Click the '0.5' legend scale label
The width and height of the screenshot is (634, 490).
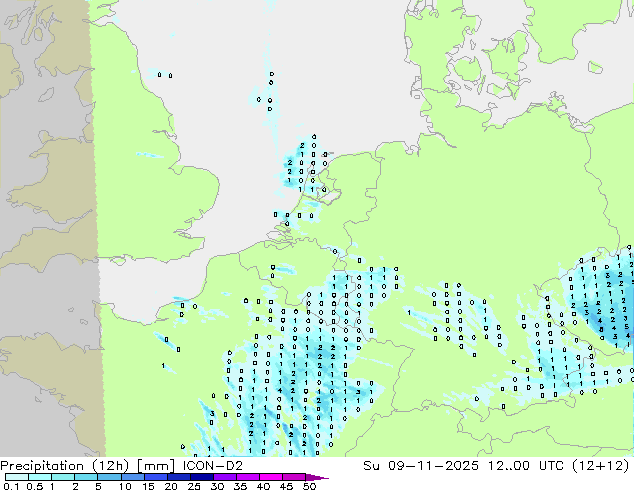(x=34, y=486)
